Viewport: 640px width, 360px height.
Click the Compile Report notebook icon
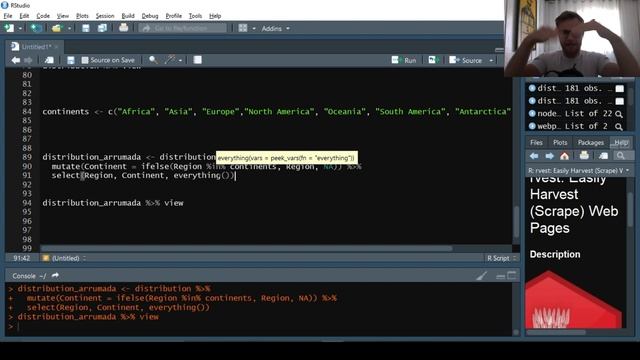pos(198,60)
